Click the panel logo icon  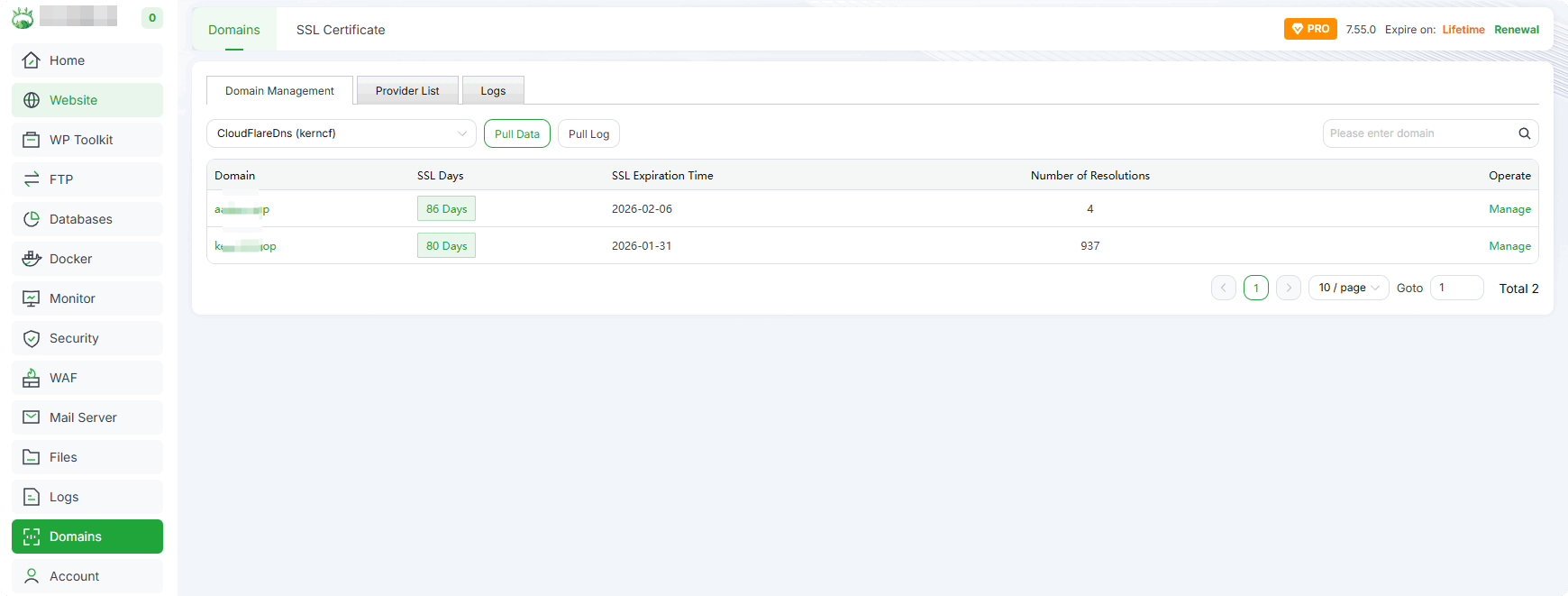coord(23,17)
